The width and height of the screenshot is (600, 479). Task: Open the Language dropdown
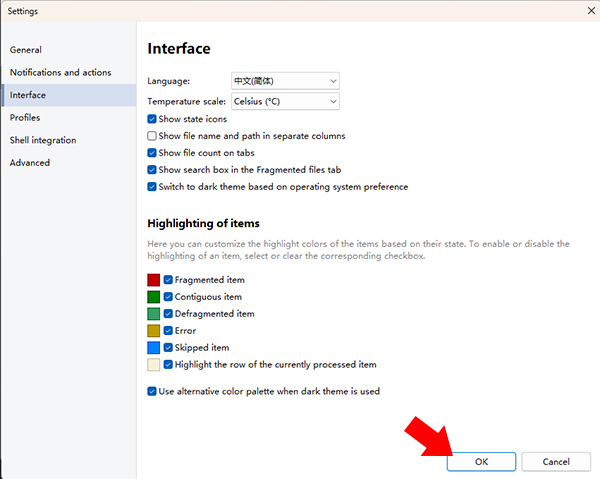[x=285, y=80]
